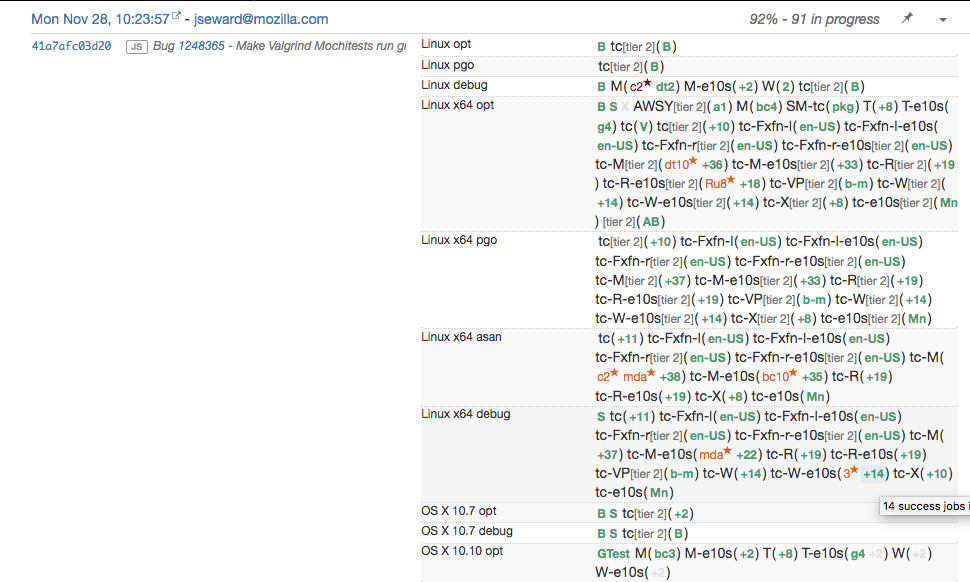This screenshot has width=970, height=582.
Task: Click the external link icon beside push date
Action: (x=177, y=17)
